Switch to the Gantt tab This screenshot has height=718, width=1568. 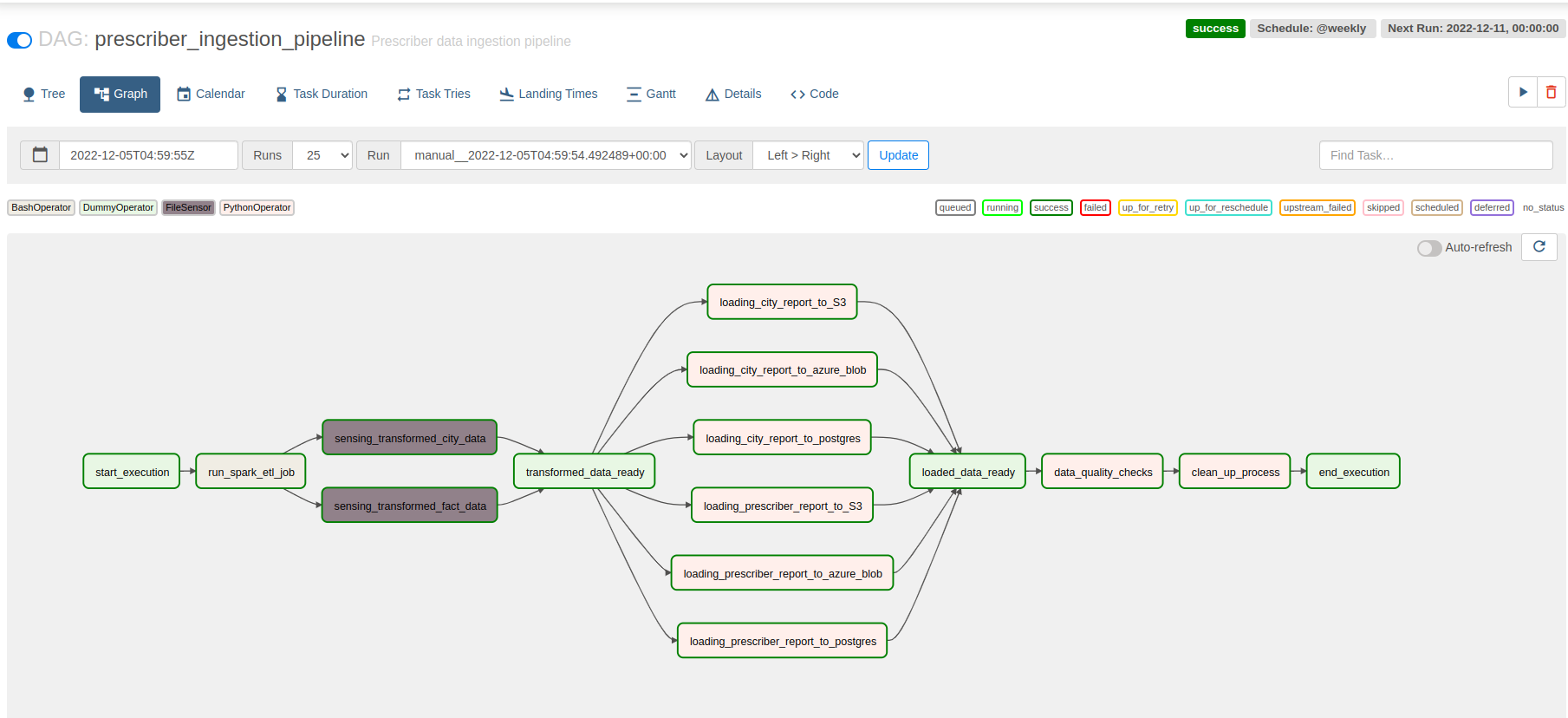(651, 94)
